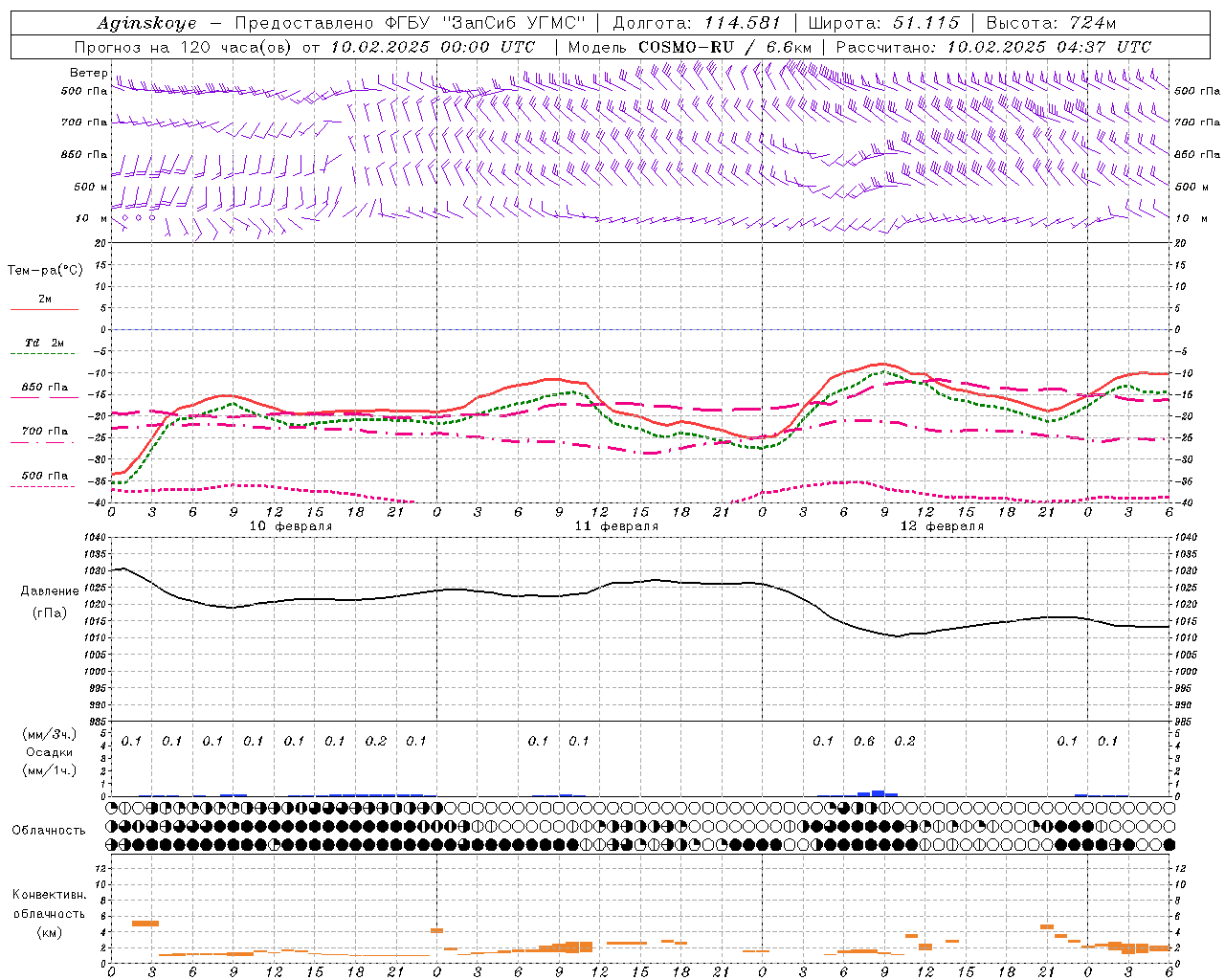1225x980 pixels.
Task: Click the tallest blue precipitation bar on 12 февраля
Action: point(878,793)
